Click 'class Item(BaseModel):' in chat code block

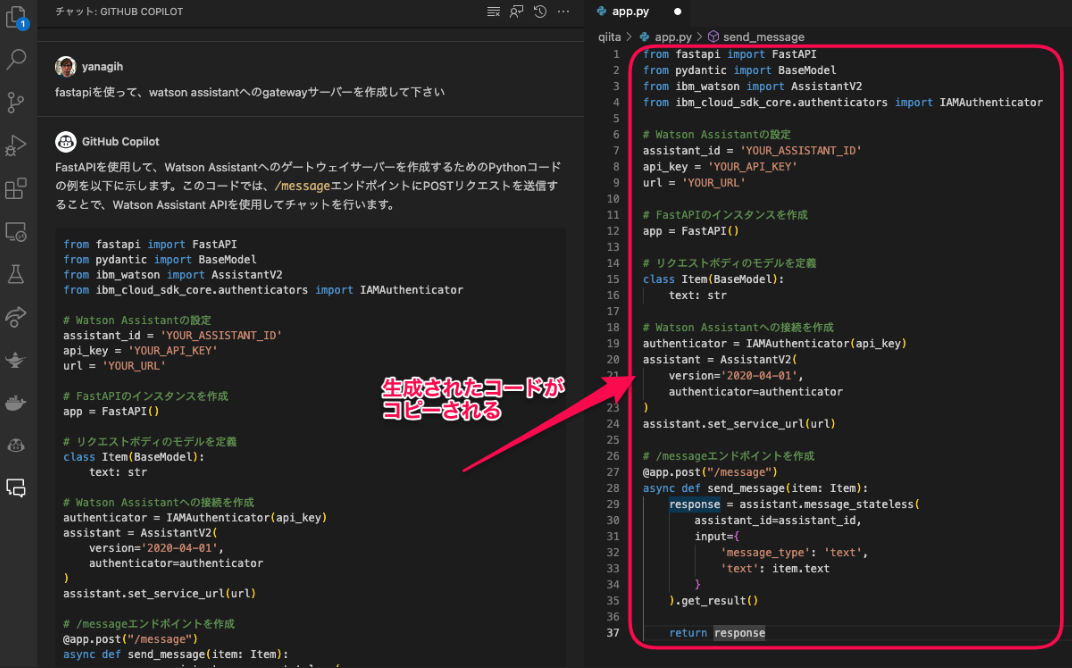[x=133, y=457]
